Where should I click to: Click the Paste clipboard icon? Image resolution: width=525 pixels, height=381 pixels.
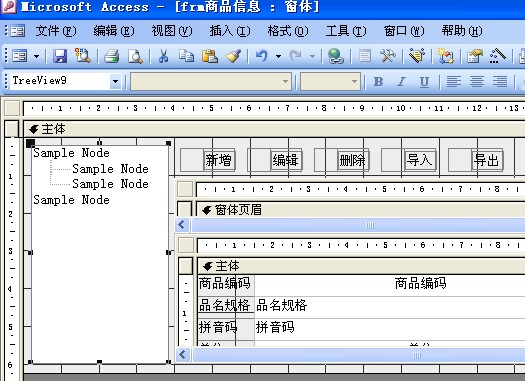pyautogui.click(x=210, y=56)
